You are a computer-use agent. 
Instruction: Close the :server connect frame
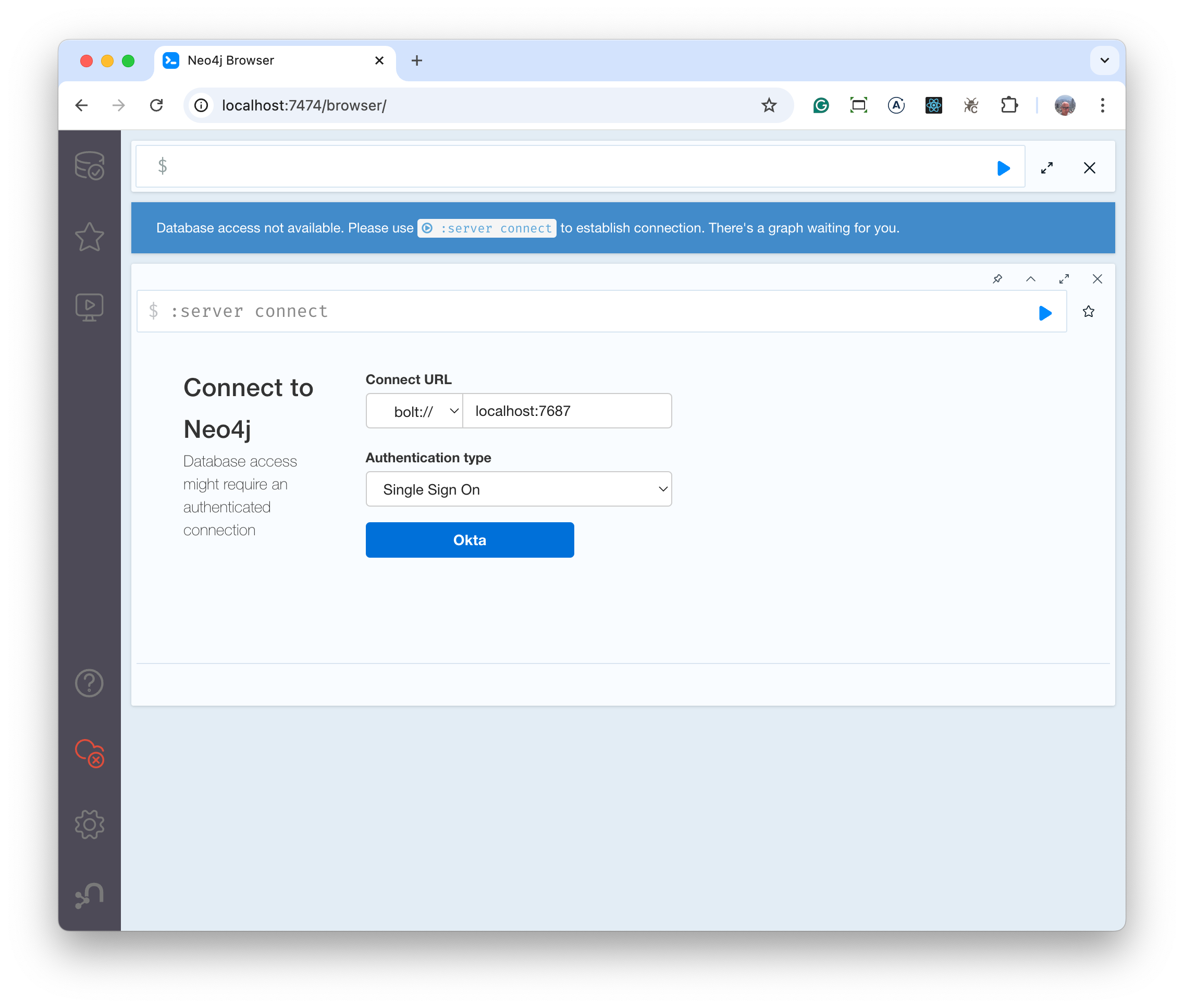coord(1097,279)
